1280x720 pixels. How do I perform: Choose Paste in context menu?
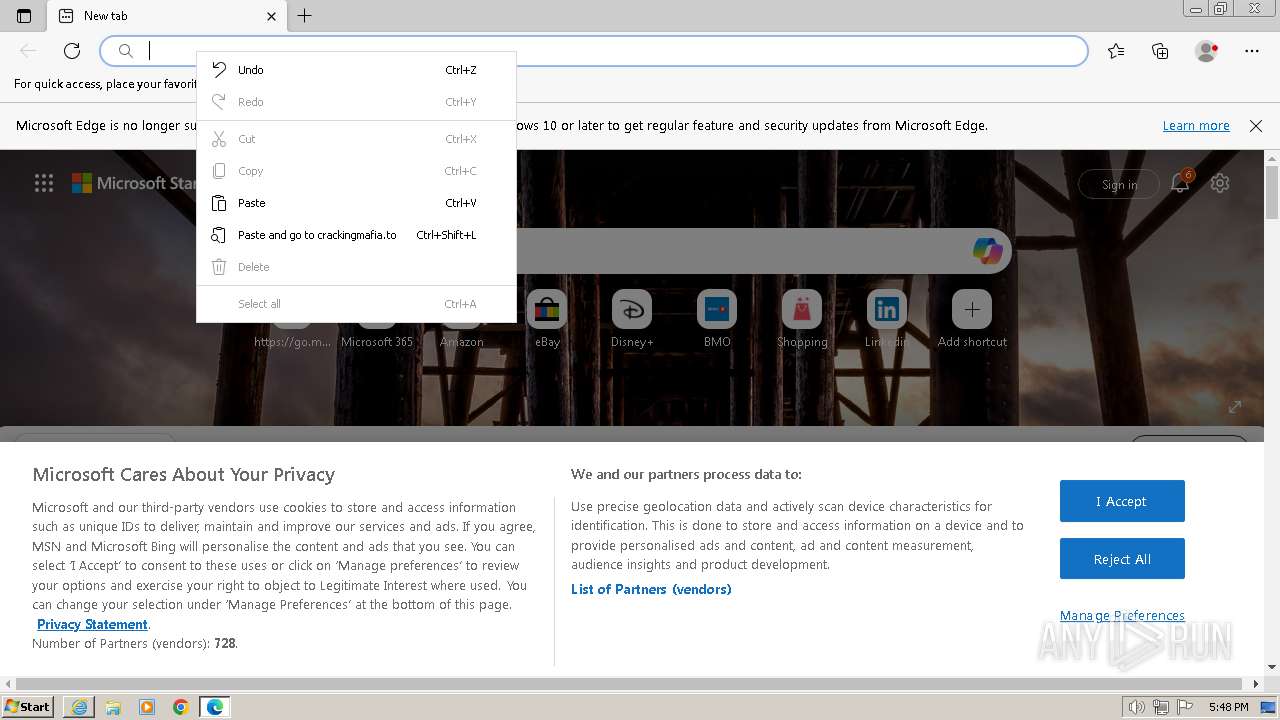[357, 203]
